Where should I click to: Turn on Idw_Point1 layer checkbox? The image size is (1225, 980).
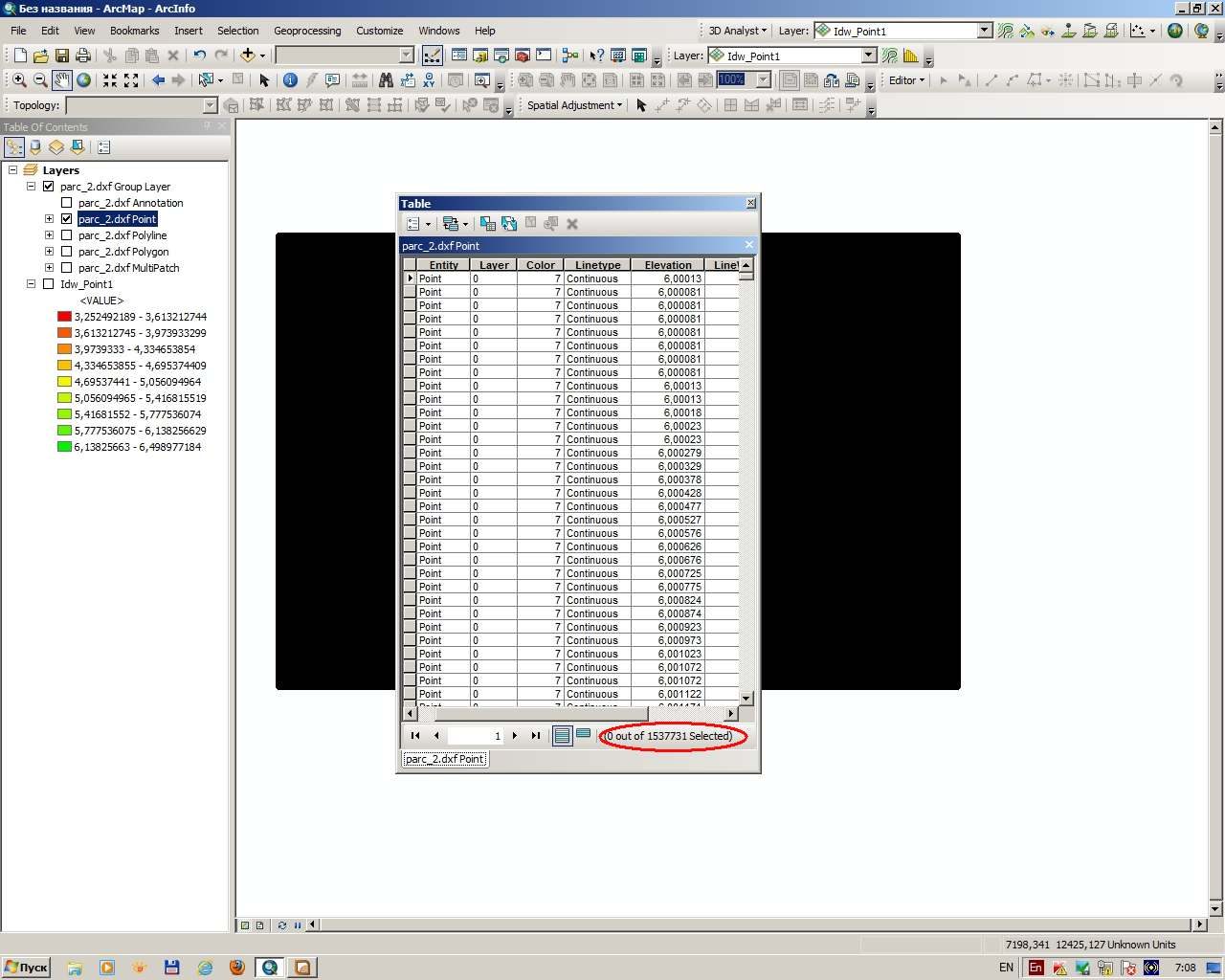coord(48,284)
